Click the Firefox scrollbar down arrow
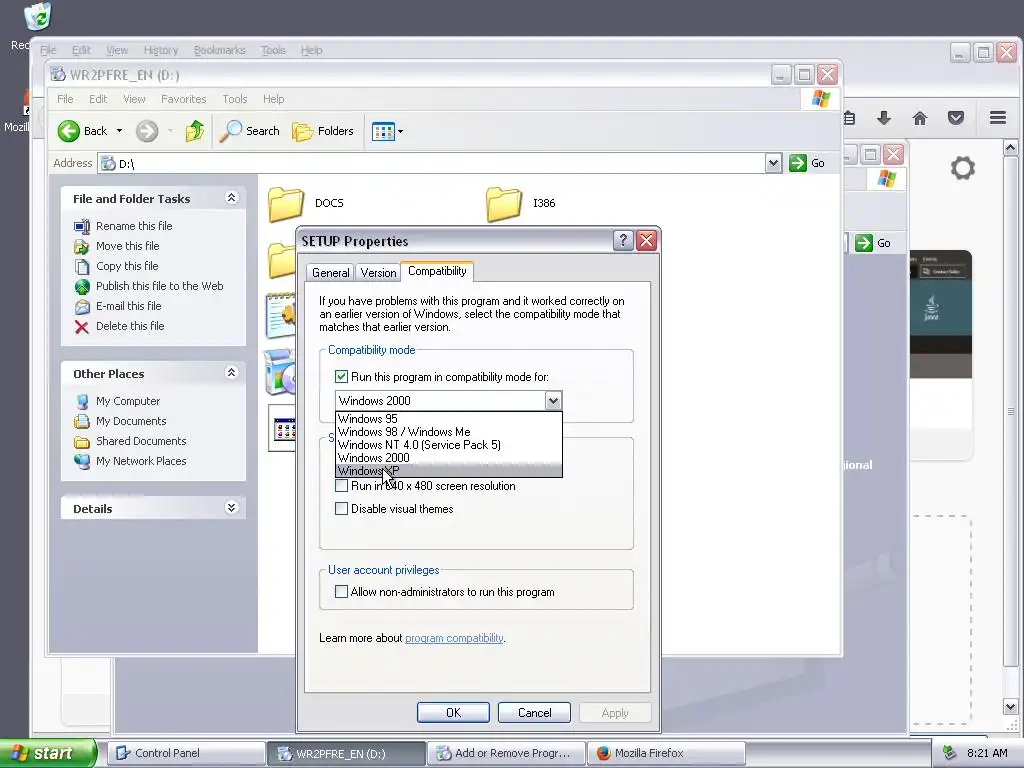 coord(1010,707)
